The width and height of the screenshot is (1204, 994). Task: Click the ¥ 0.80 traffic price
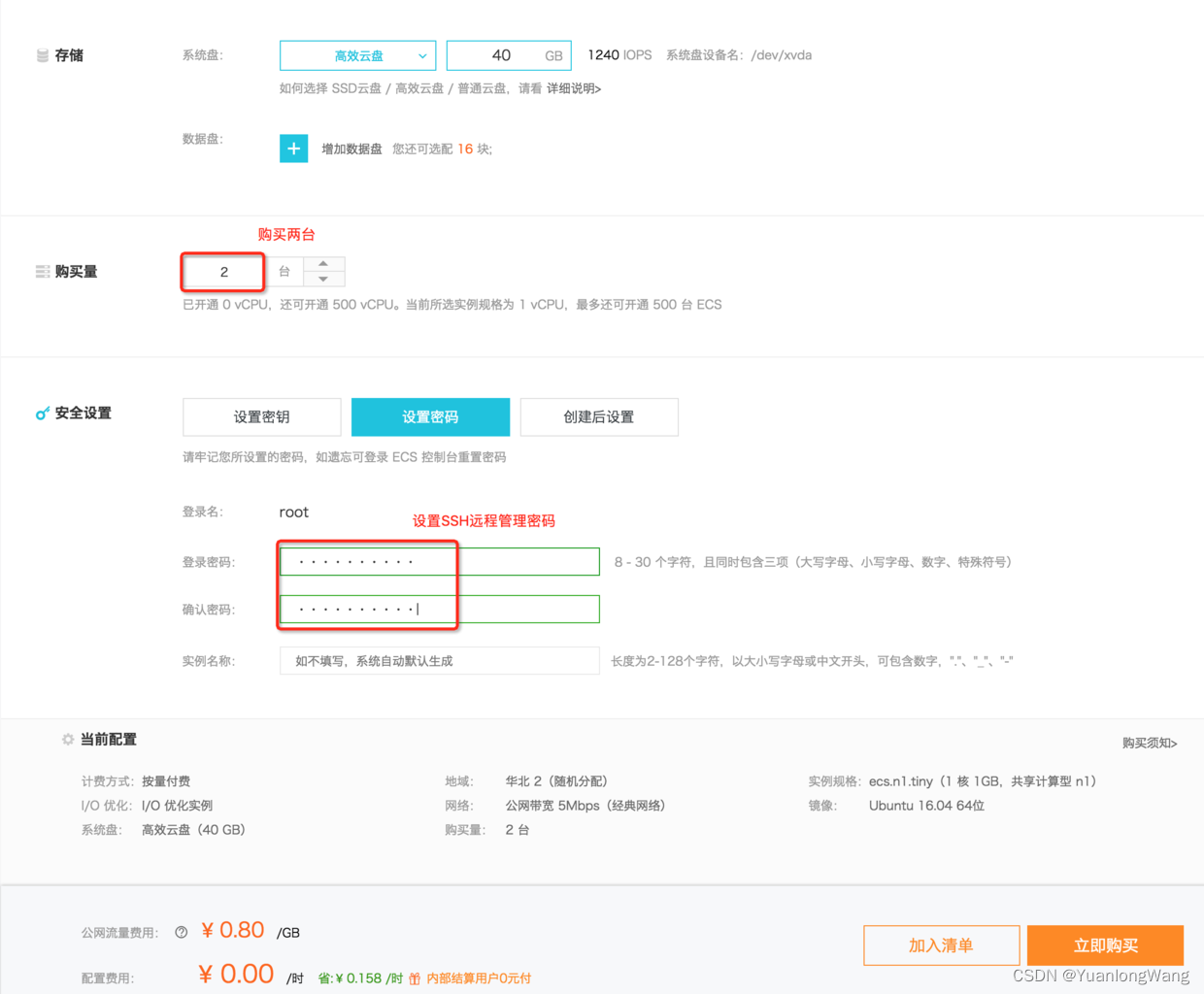click(233, 931)
